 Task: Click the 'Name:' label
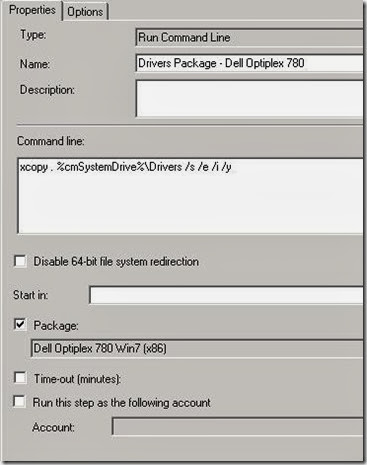tap(35, 64)
